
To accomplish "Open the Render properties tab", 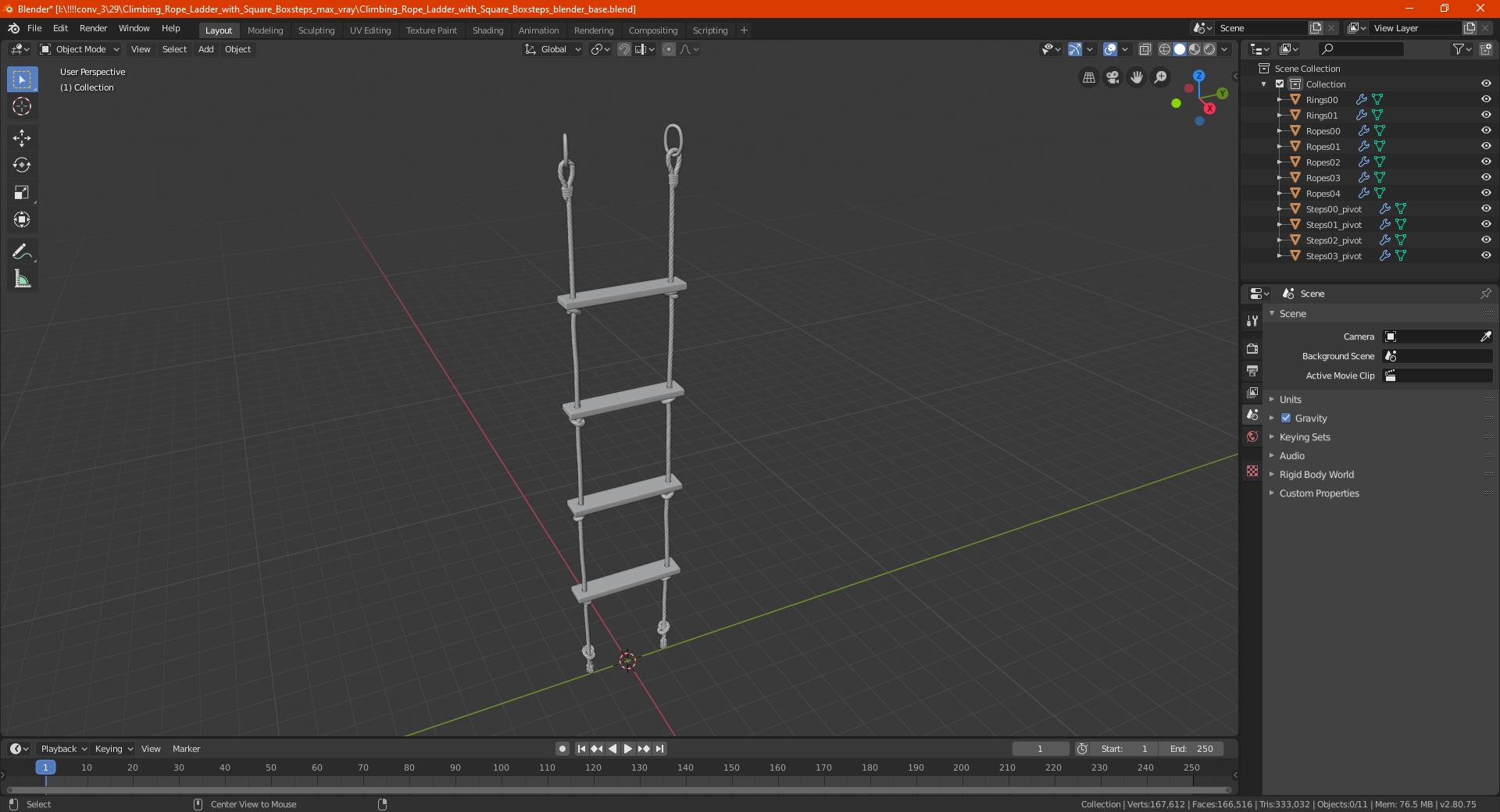I will pyautogui.click(x=1252, y=348).
